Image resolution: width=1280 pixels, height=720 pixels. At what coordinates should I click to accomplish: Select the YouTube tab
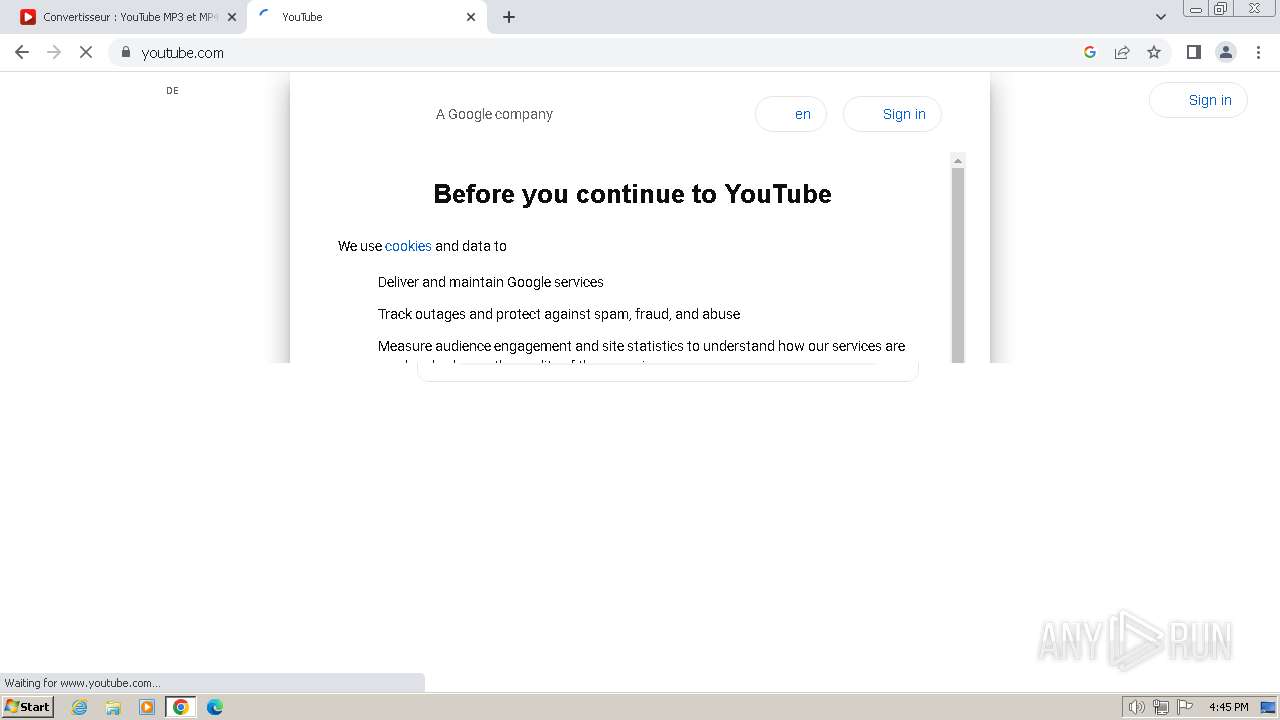tap(367, 17)
